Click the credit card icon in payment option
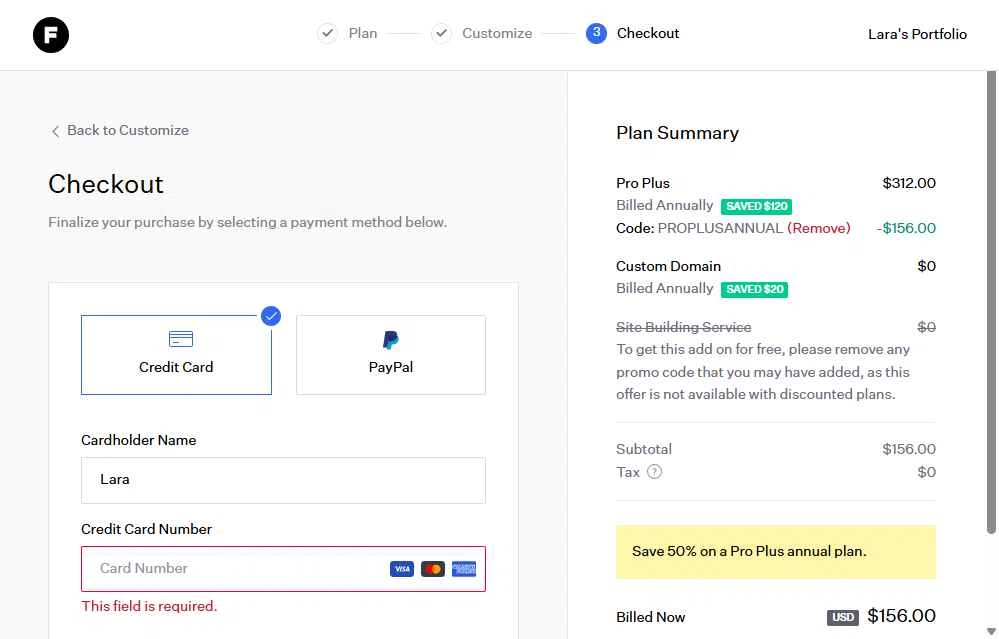The height and width of the screenshot is (639, 999). (x=181, y=339)
